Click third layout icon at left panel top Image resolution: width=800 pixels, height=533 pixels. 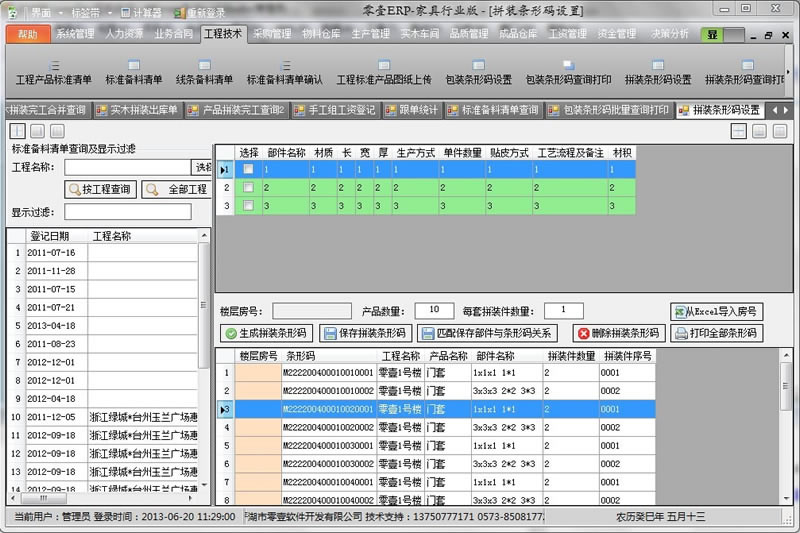57,131
